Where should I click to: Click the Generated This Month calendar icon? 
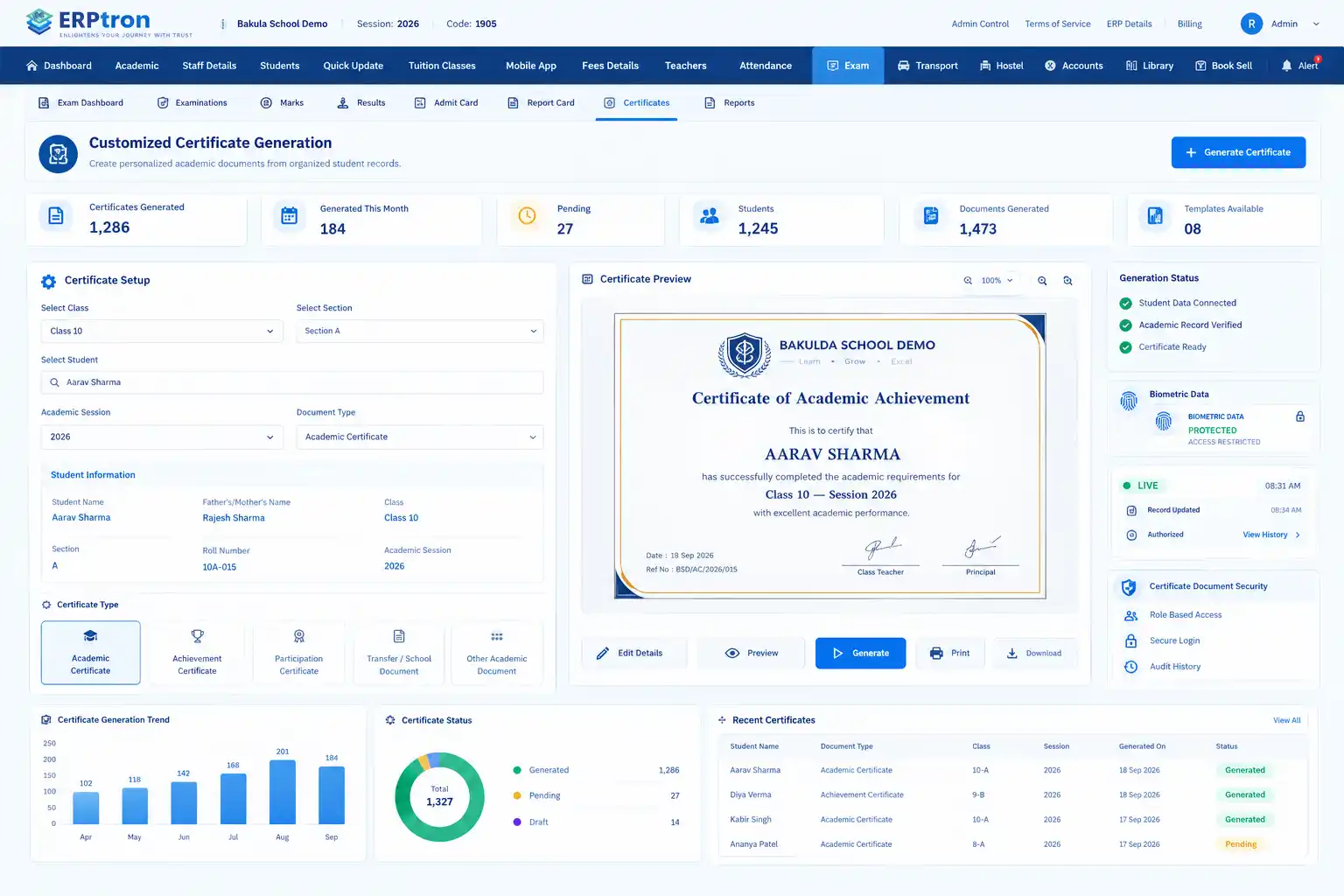click(x=290, y=216)
